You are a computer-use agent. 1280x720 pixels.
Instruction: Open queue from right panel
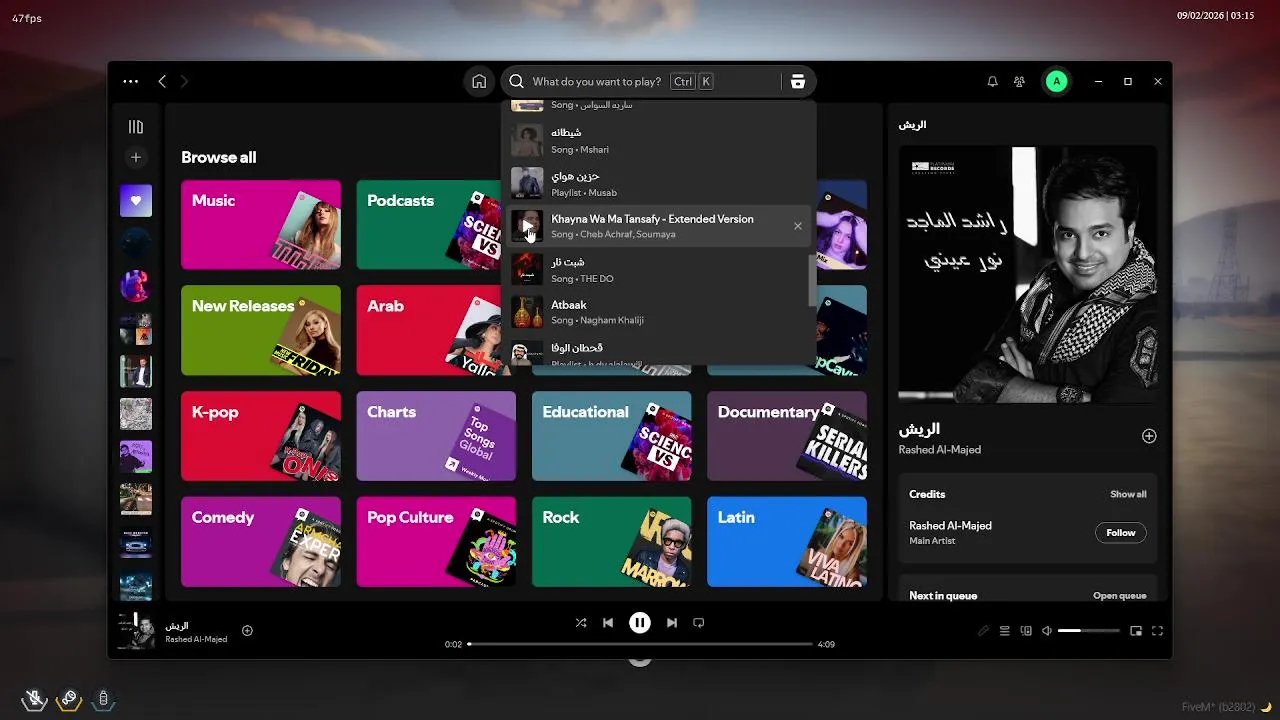coord(1120,596)
